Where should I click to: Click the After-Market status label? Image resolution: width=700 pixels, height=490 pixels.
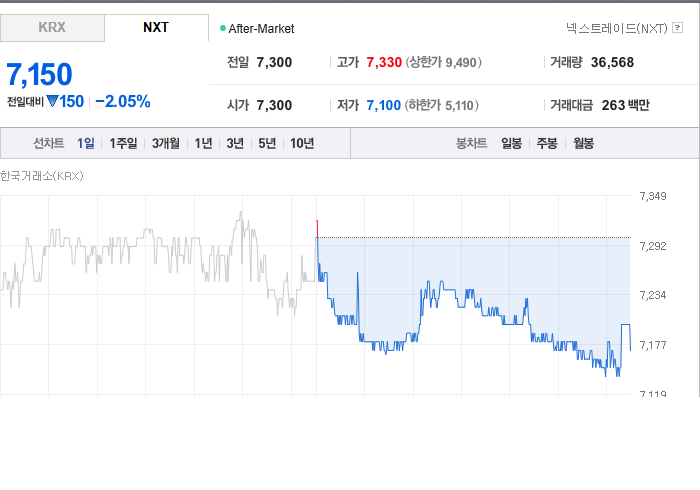[261, 29]
